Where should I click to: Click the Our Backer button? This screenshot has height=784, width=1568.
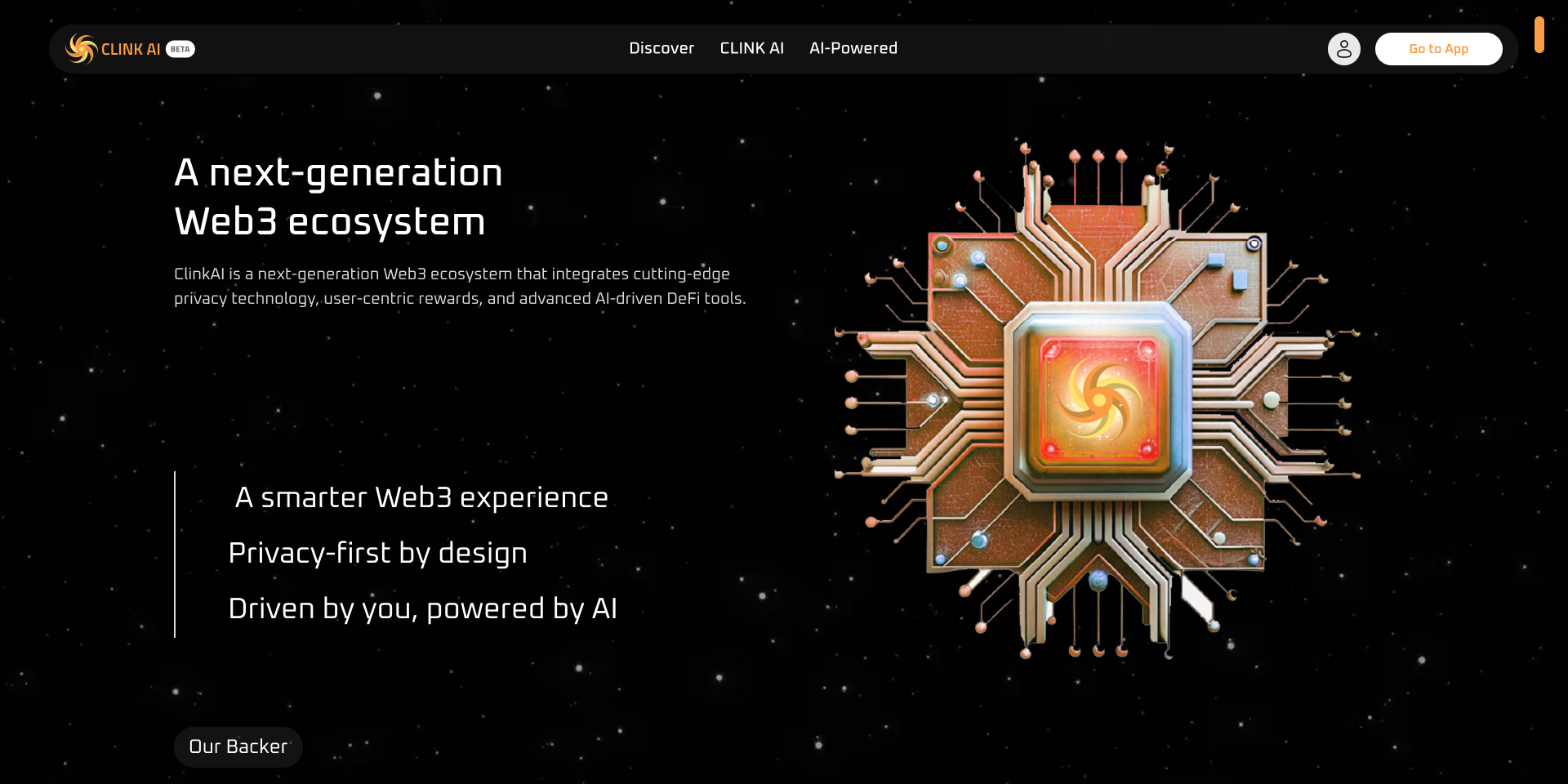coord(238,746)
